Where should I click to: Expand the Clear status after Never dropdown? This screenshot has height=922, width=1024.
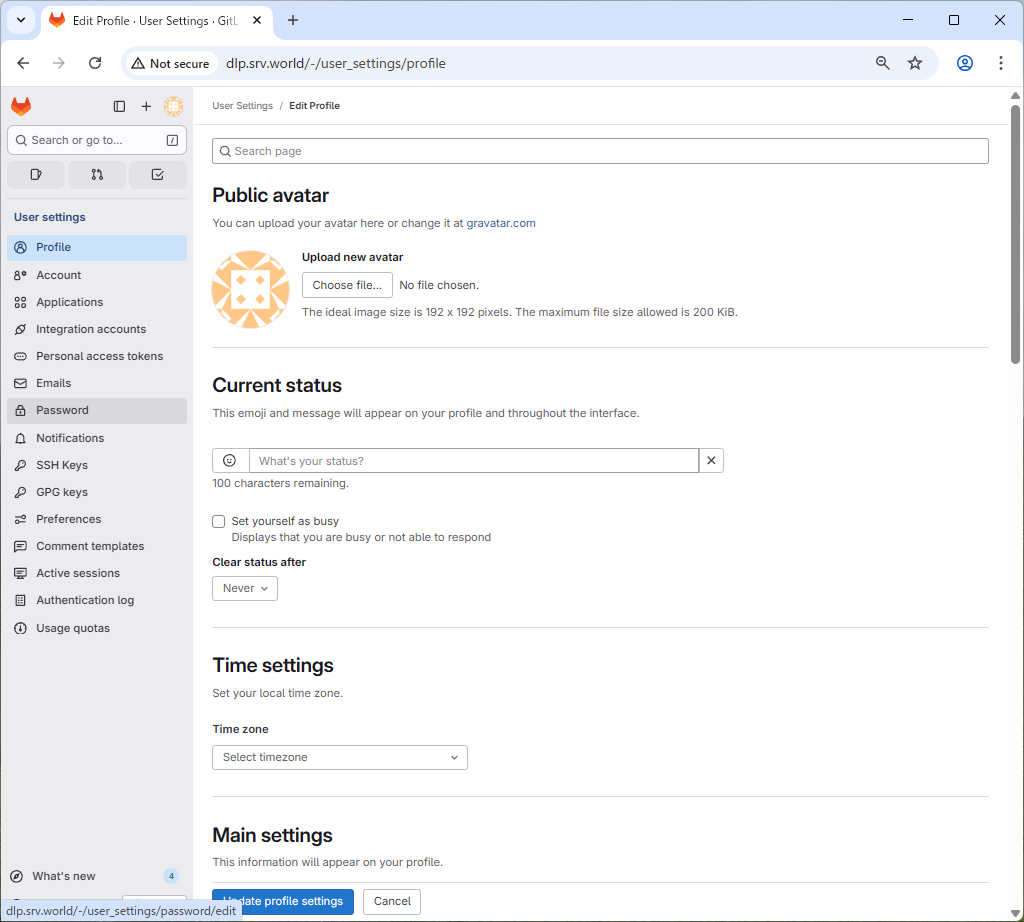pos(245,589)
